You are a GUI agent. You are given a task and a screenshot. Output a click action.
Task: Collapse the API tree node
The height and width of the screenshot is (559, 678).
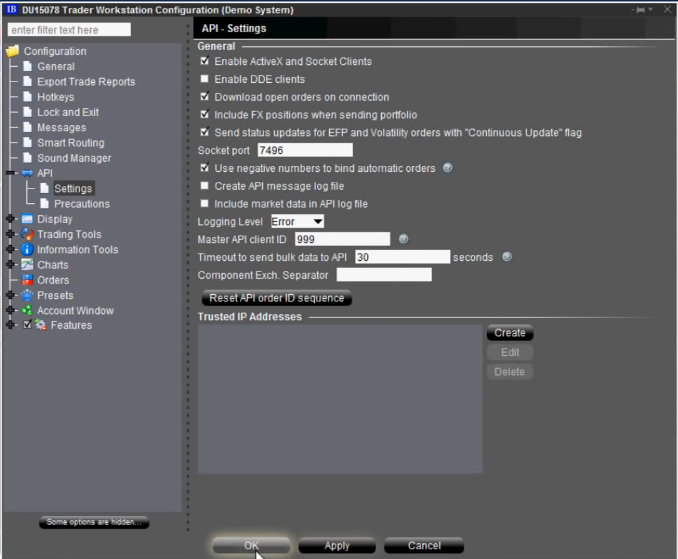click(10, 173)
